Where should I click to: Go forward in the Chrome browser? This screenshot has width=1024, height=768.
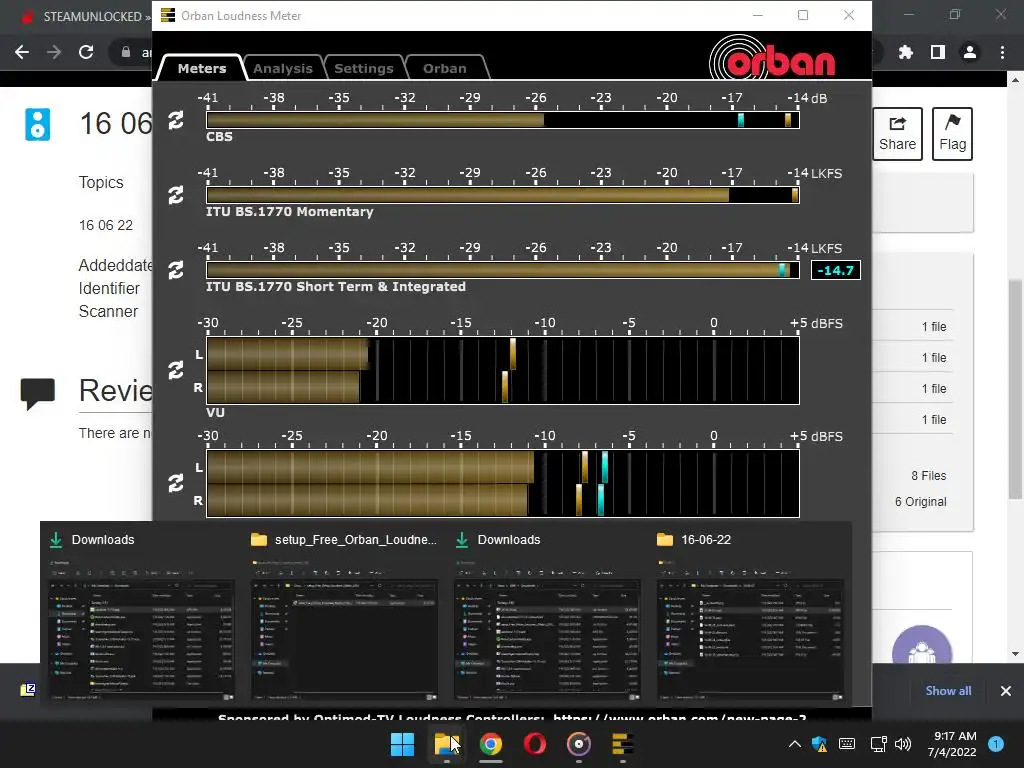(54, 52)
